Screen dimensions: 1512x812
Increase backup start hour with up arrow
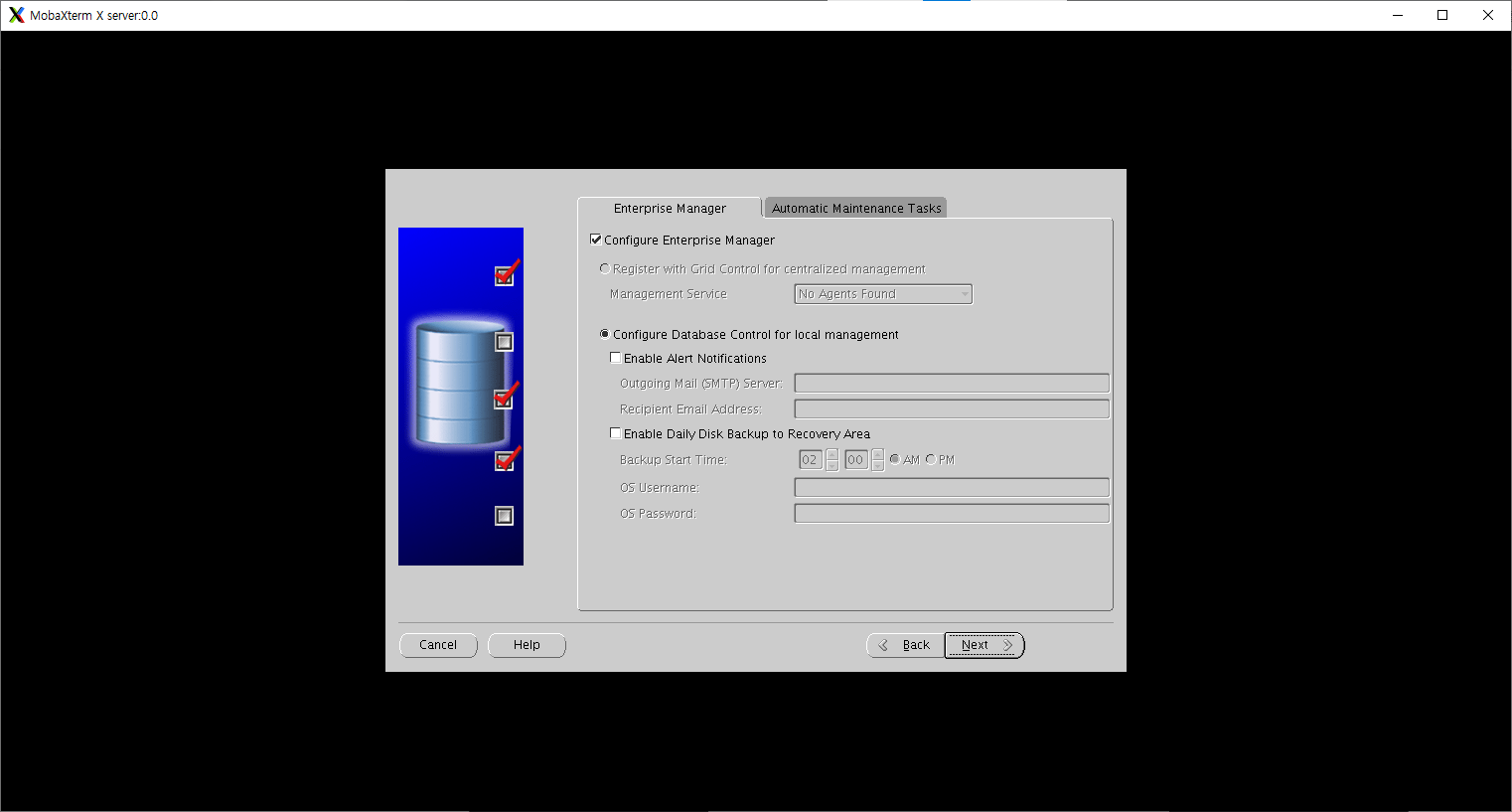(x=832, y=454)
